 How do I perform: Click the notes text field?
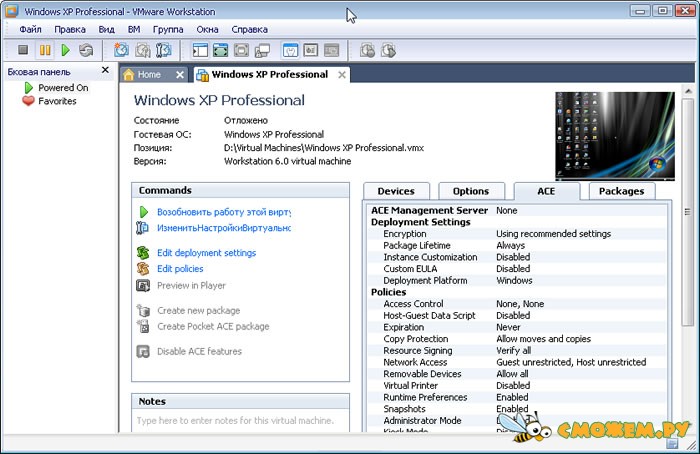click(240, 421)
